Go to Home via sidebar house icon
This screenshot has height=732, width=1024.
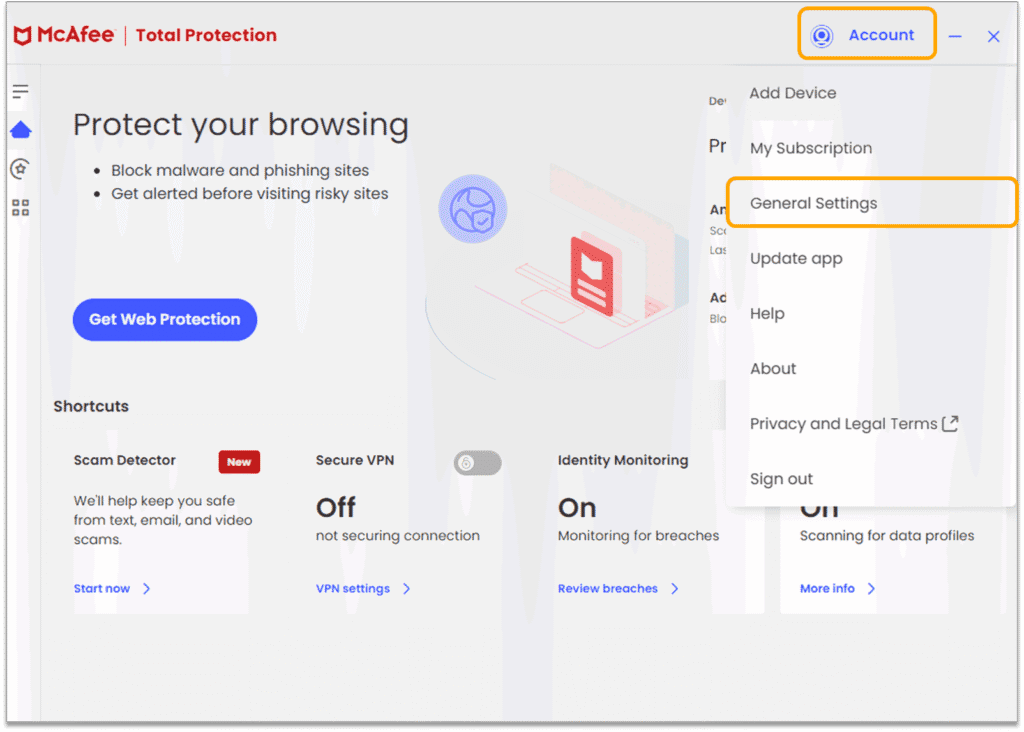20,130
